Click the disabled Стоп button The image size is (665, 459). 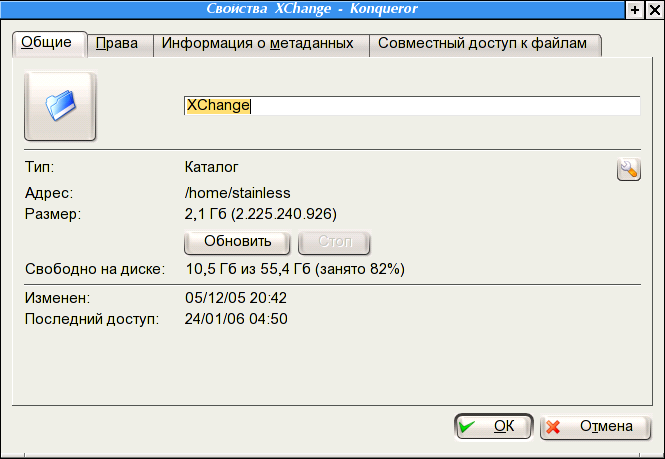click(x=335, y=242)
